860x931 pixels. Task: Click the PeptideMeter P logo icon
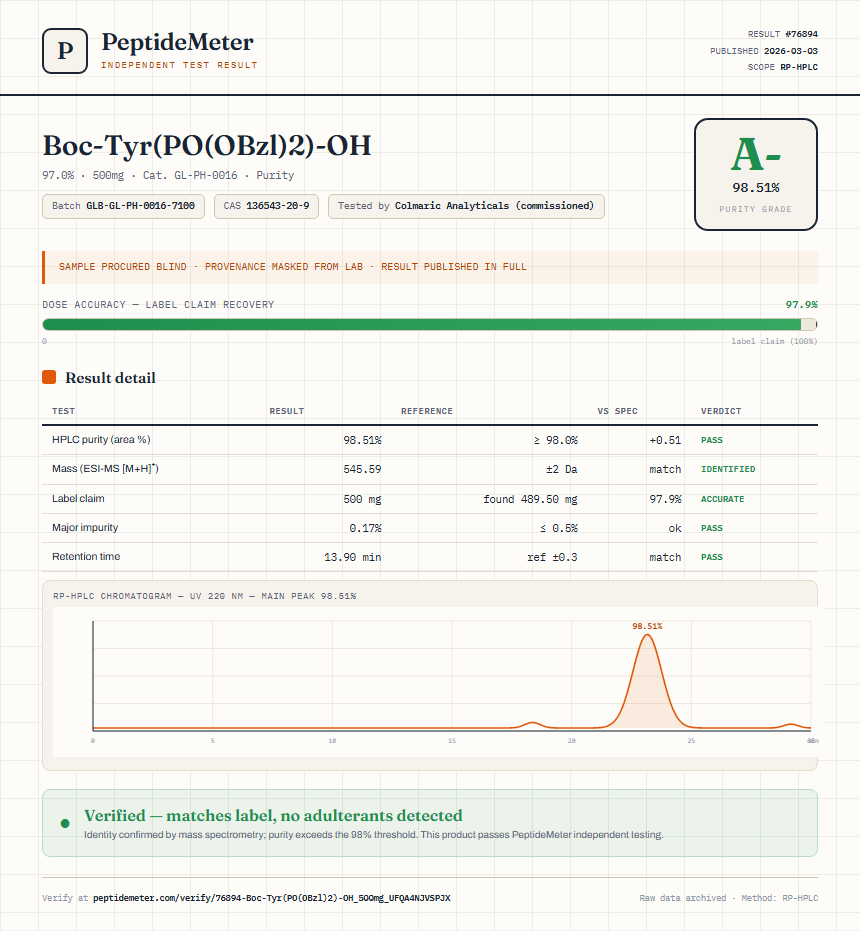tap(65, 51)
